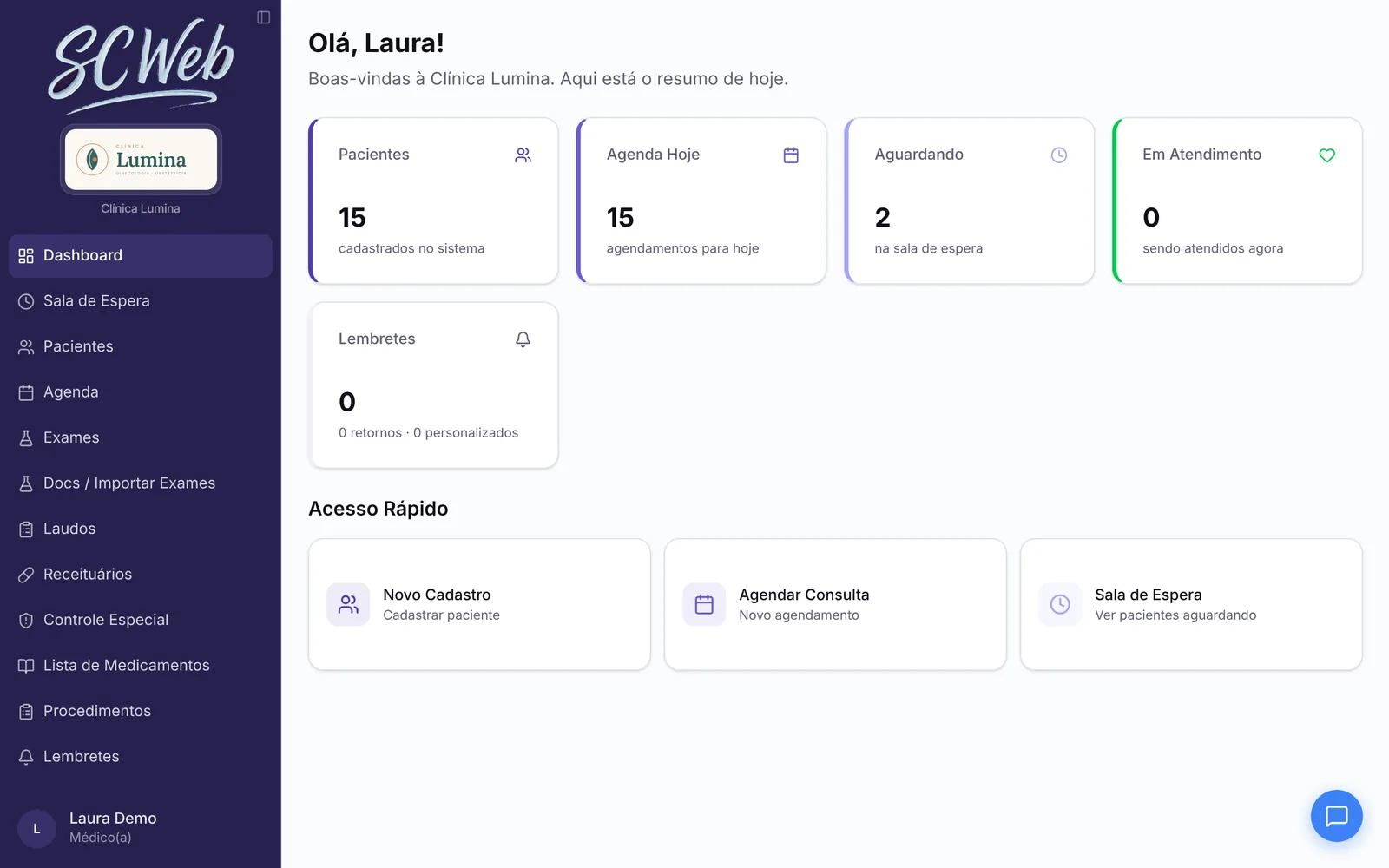Collapse the sidebar with the panel toggle icon
This screenshot has height=868, width=1389.
tap(264, 17)
